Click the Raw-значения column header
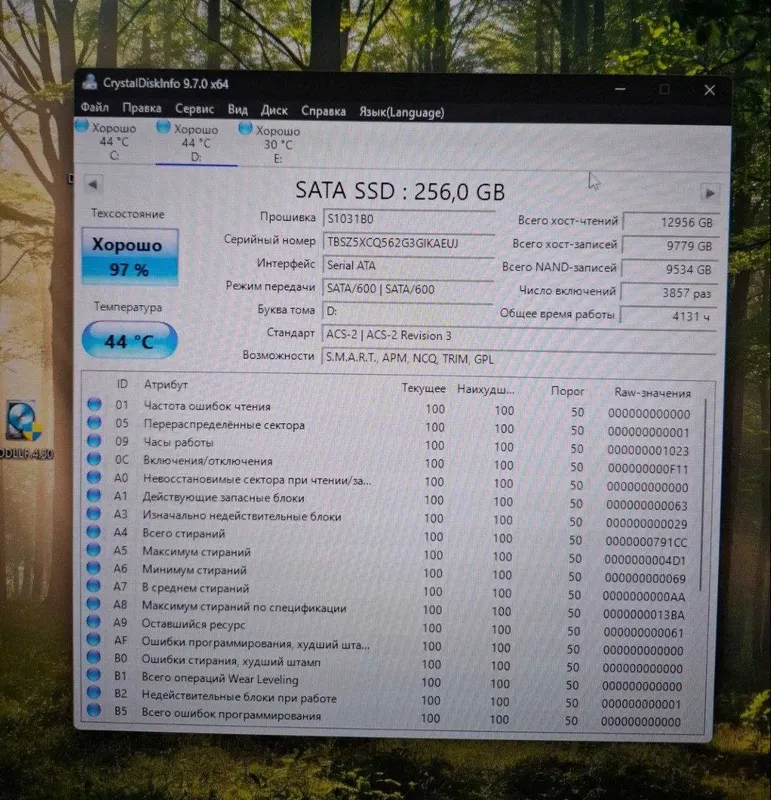 (x=653, y=393)
